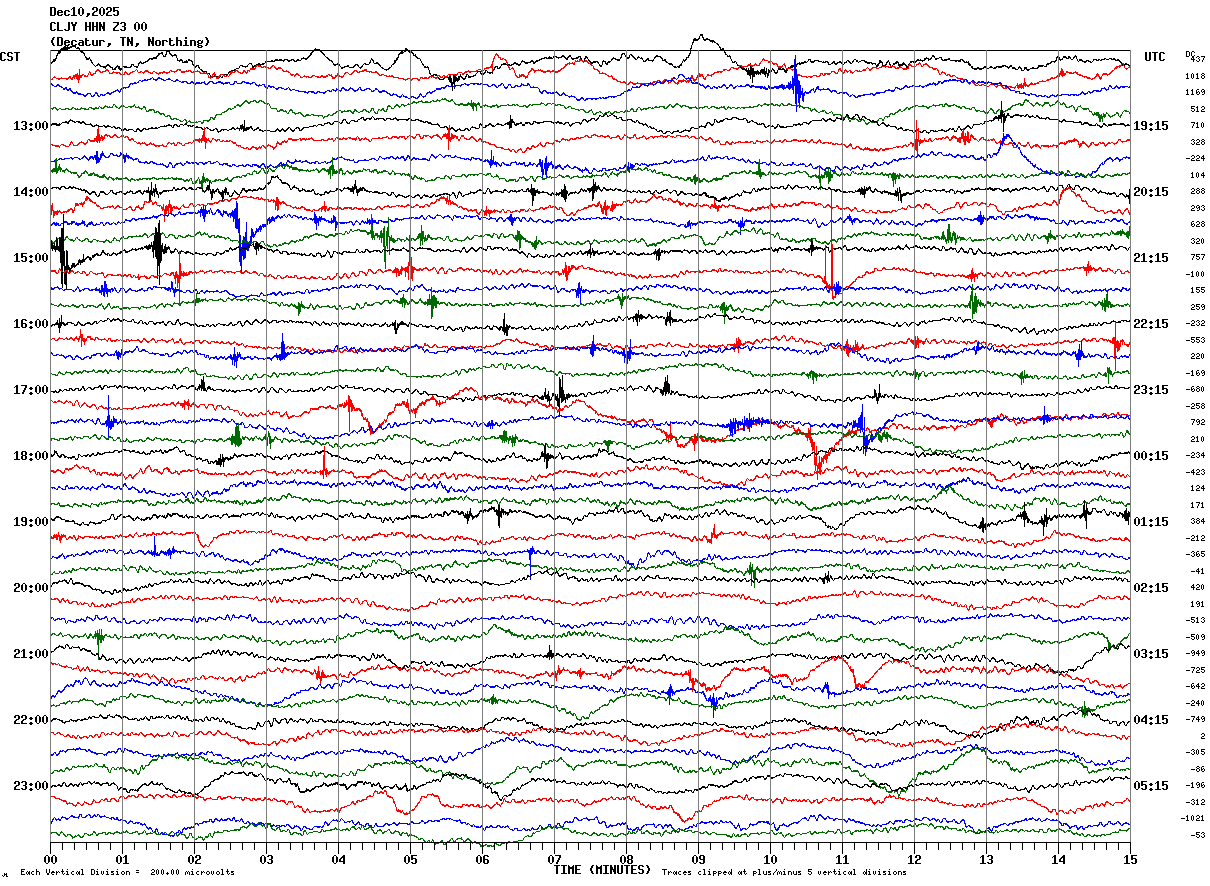
Task: Click the 02:15 UTC time label
Action: click(1151, 588)
